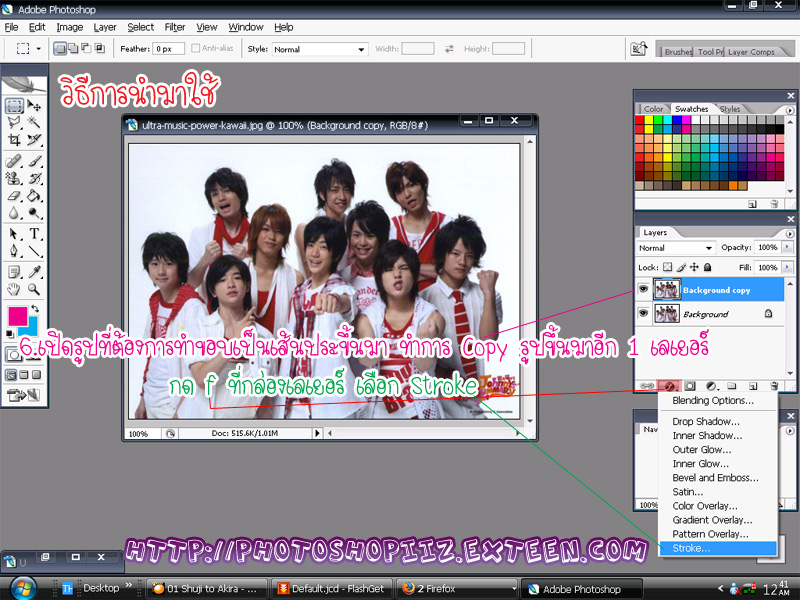The image size is (800, 600).
Task: Create a new layer in Layers panel
Action: [x=753, y=386]
